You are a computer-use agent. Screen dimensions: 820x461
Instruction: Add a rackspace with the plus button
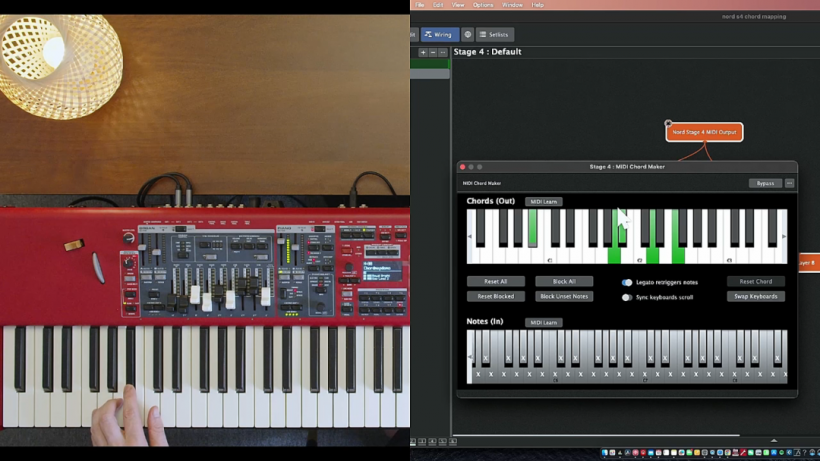pyautogui.click(x=423, y=52)
